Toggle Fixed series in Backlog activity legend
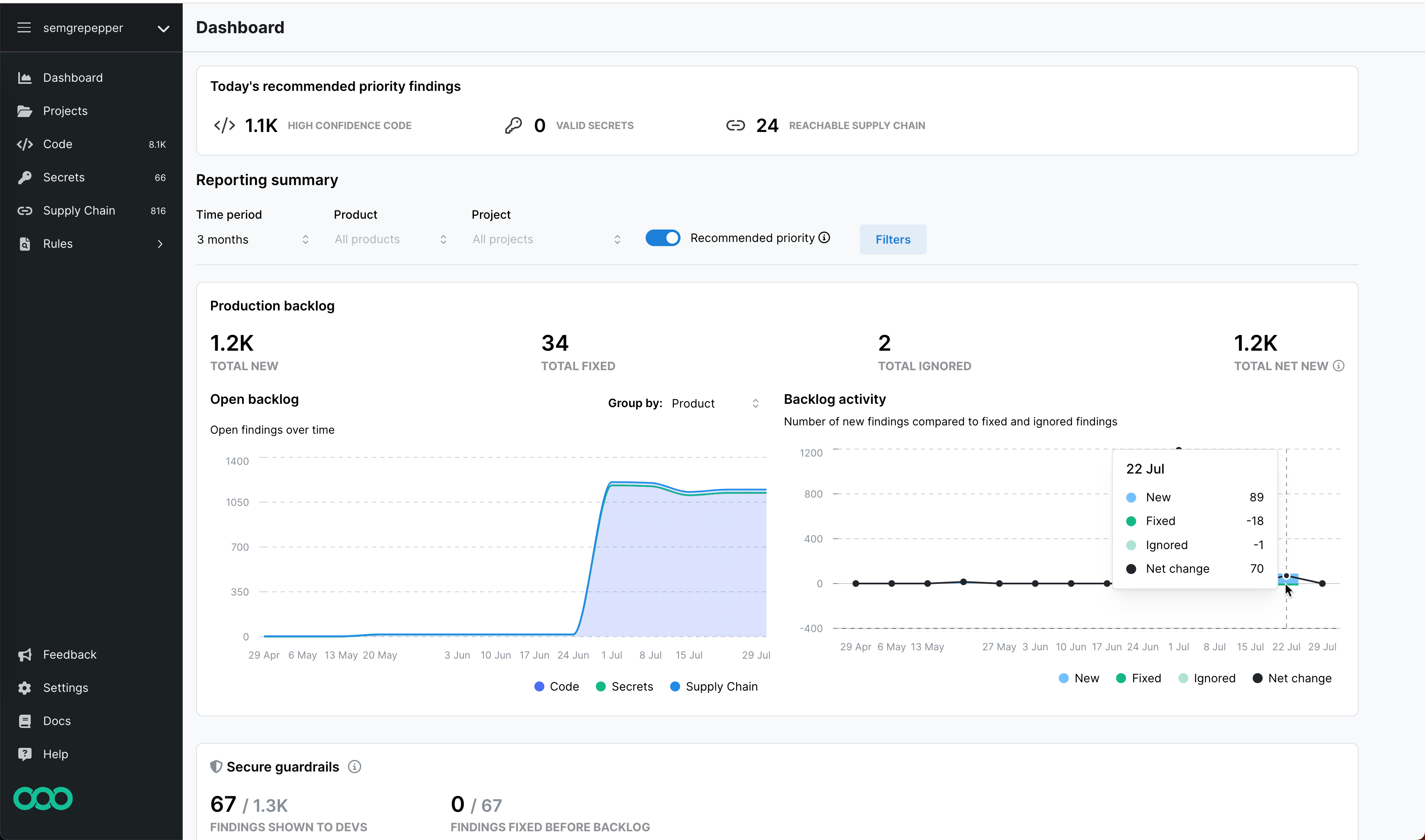 pyautogui.click(x=1138, y=678)
